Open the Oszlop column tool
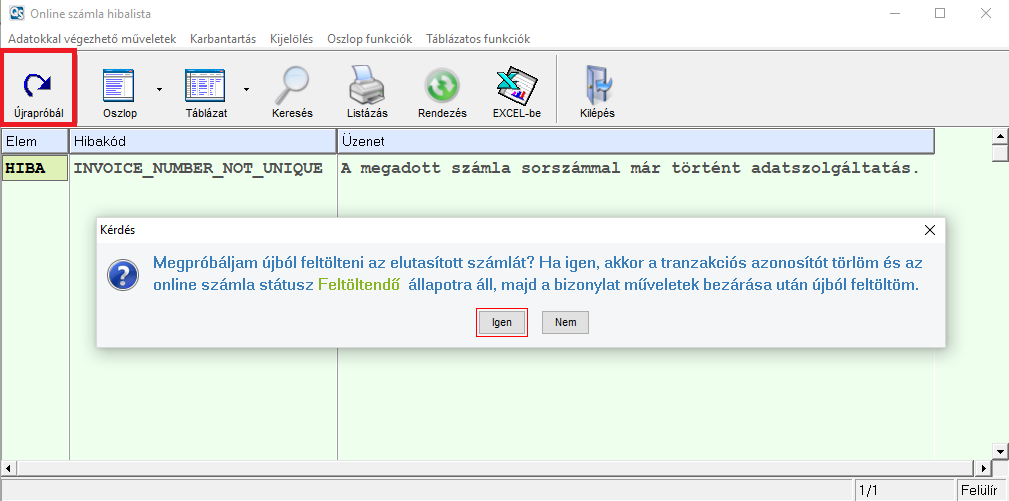1009x501 pixels. 119,86
